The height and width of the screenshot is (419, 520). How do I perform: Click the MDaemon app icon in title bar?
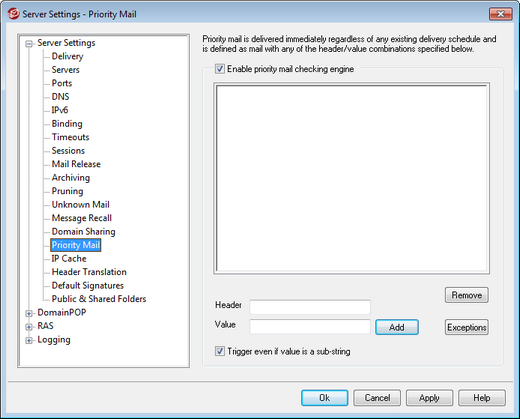(x=14, y=14)
